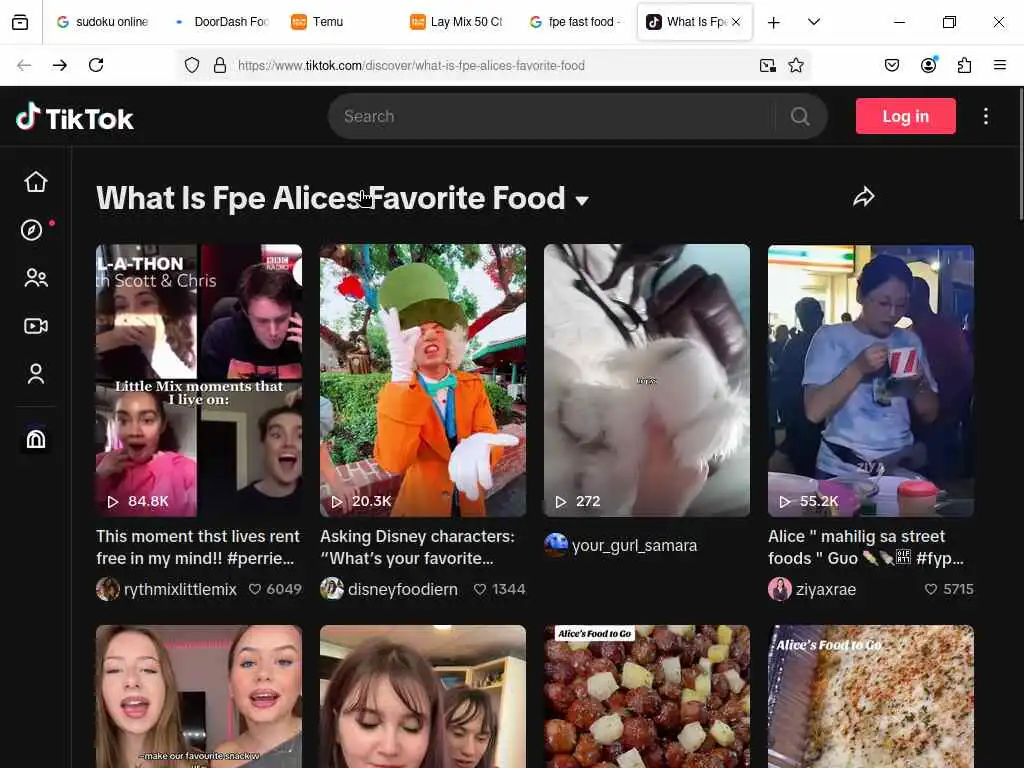Open the Following people icon
This screenshot has width=1024, height=768.
(36, 278)
